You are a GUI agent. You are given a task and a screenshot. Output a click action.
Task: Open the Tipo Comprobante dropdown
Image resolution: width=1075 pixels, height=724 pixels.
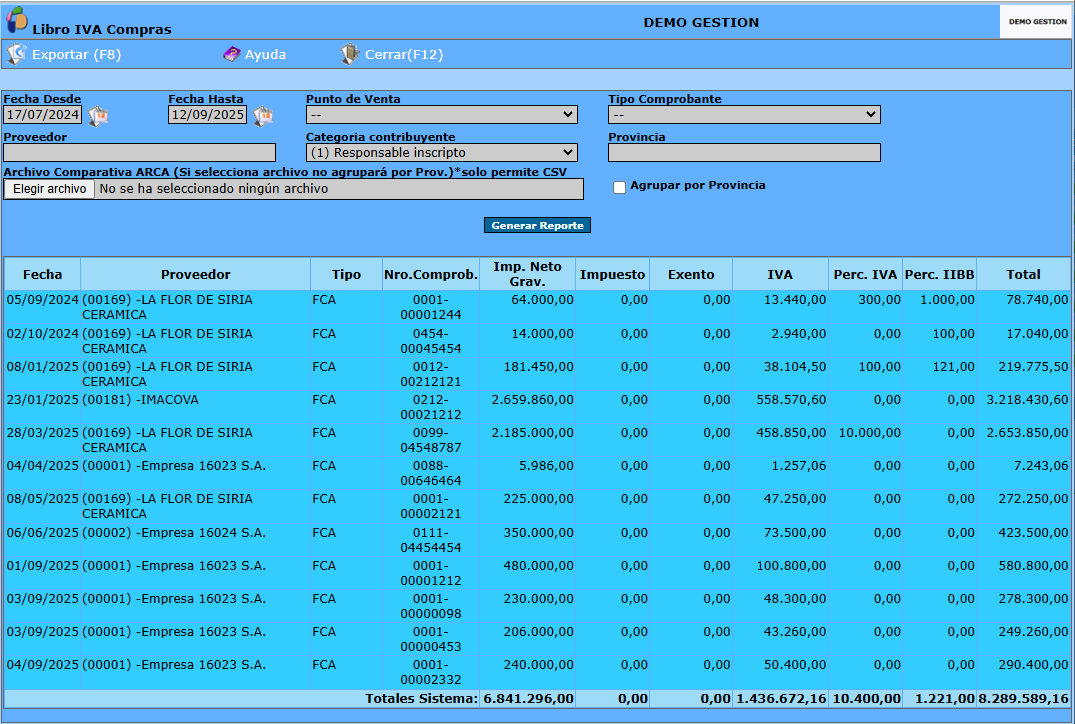(744, 114)
